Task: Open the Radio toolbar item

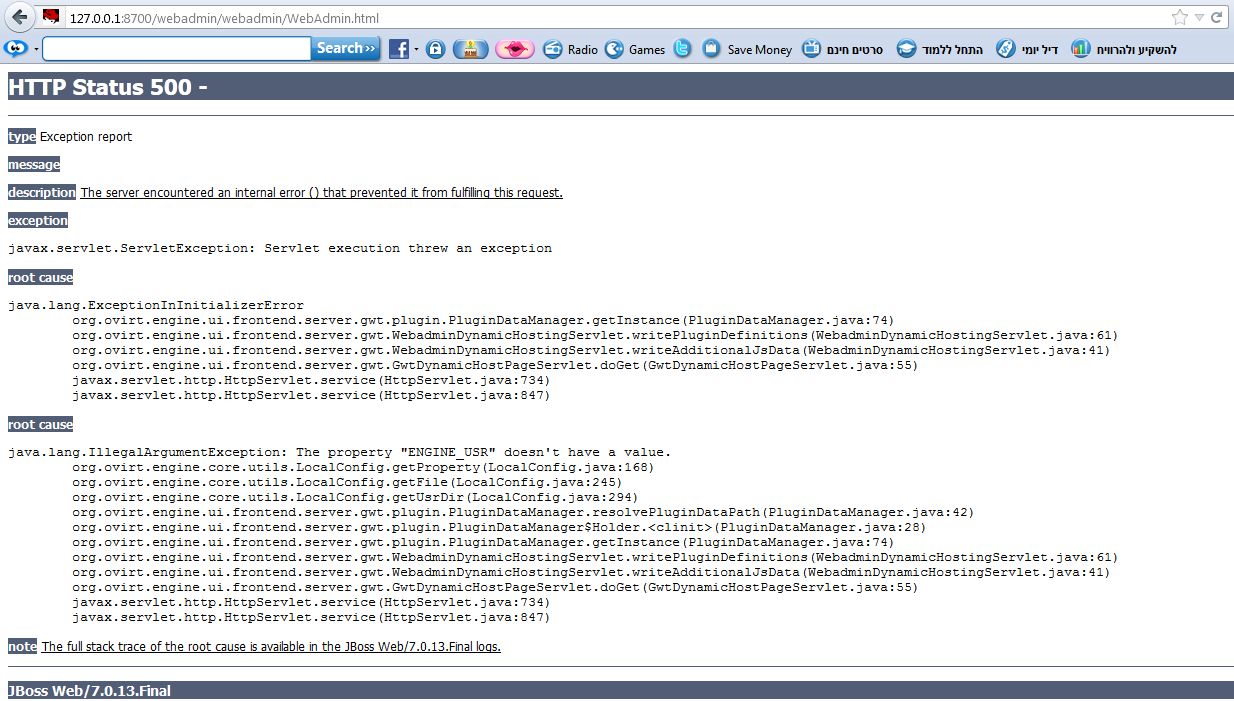Action: pos(571,49)
